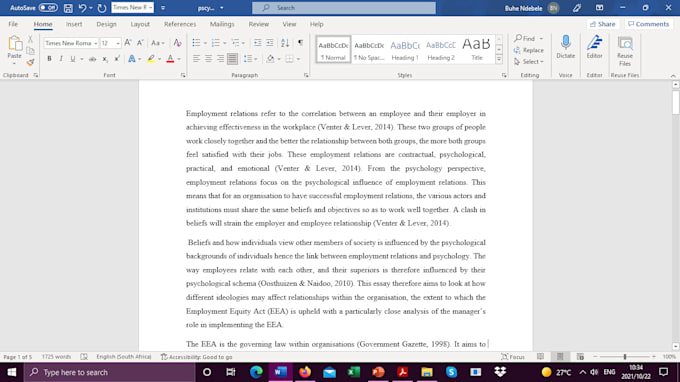Viewport: 680px width, 382px height.
Task: Open the References tab
Action: coord(180,24)
